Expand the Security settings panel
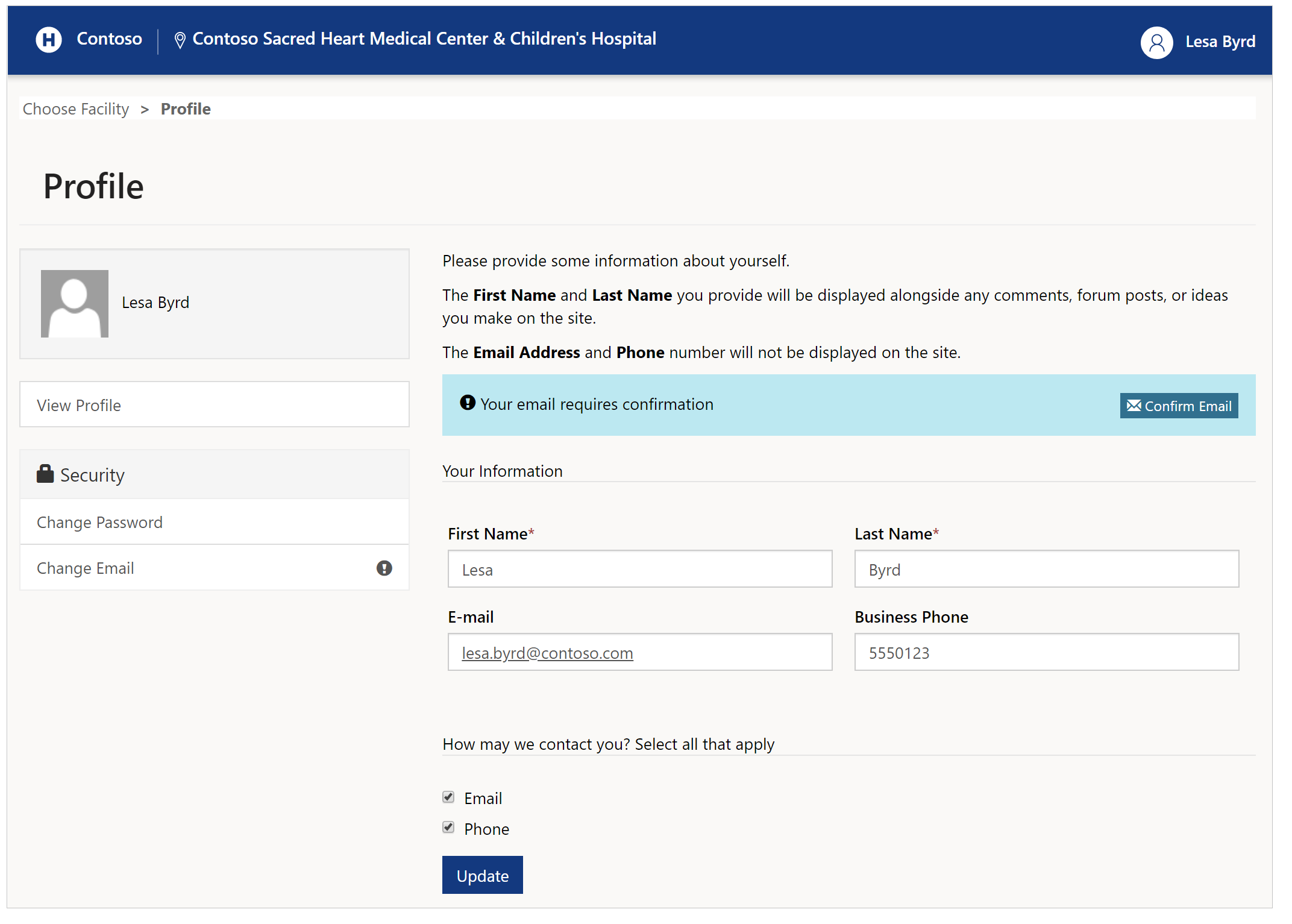The width and height of the screenshot is (1292, 924). 213,474
